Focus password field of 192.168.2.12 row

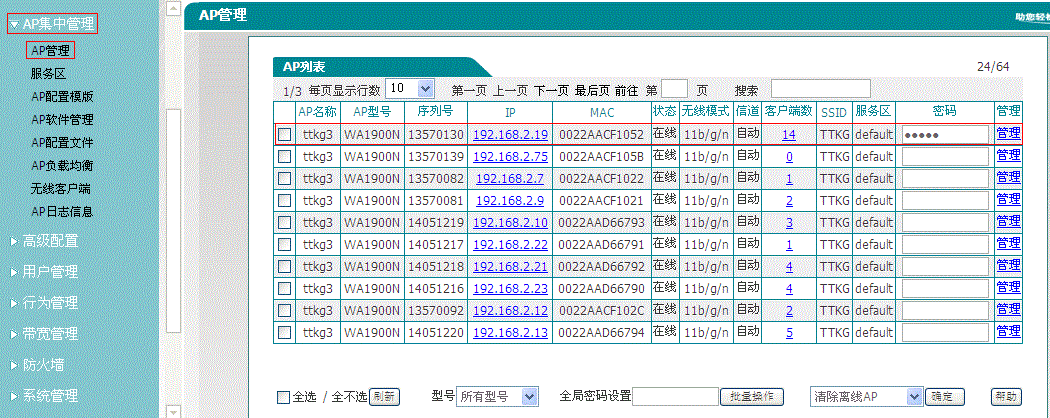click(x=945, y=311)
